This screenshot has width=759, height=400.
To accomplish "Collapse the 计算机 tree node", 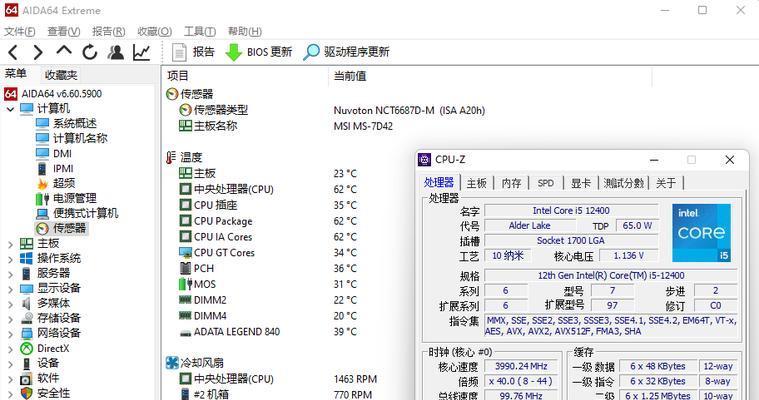I will (x=10, y=108).
